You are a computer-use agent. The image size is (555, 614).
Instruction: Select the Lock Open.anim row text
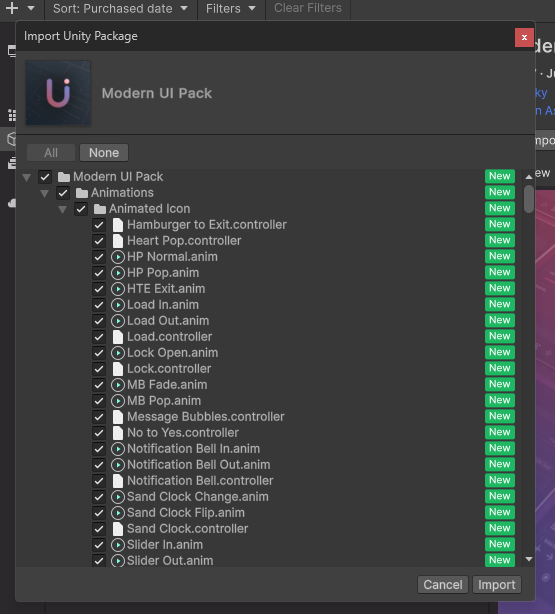coord(172,353)
